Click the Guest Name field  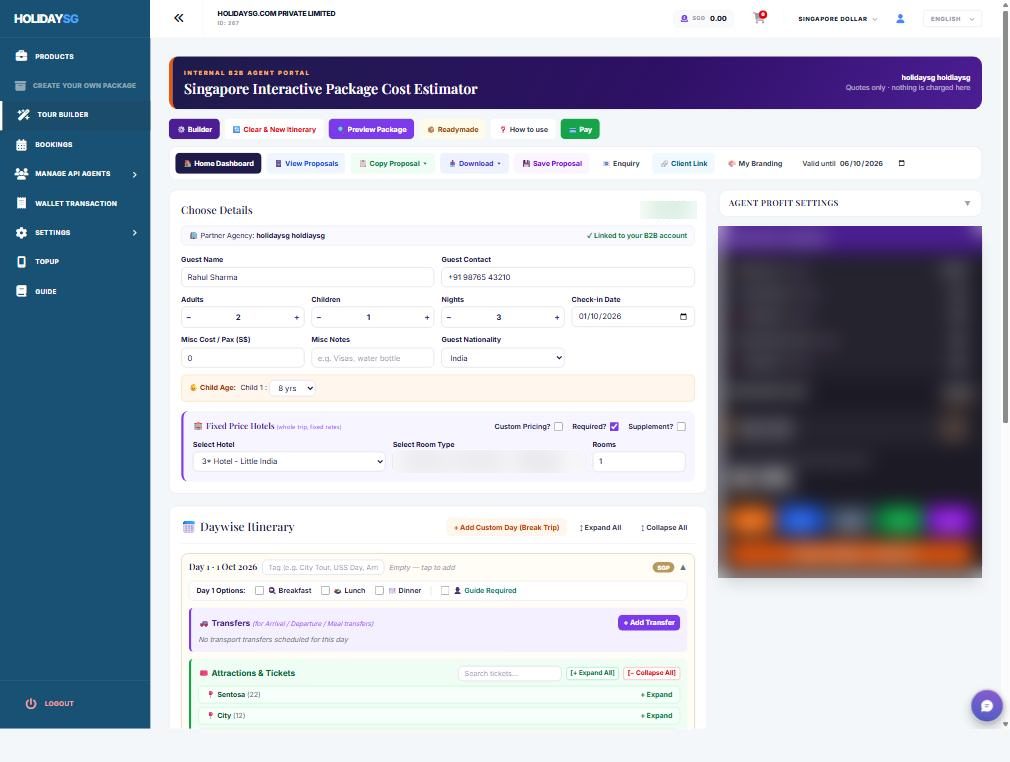pos(307,277)
